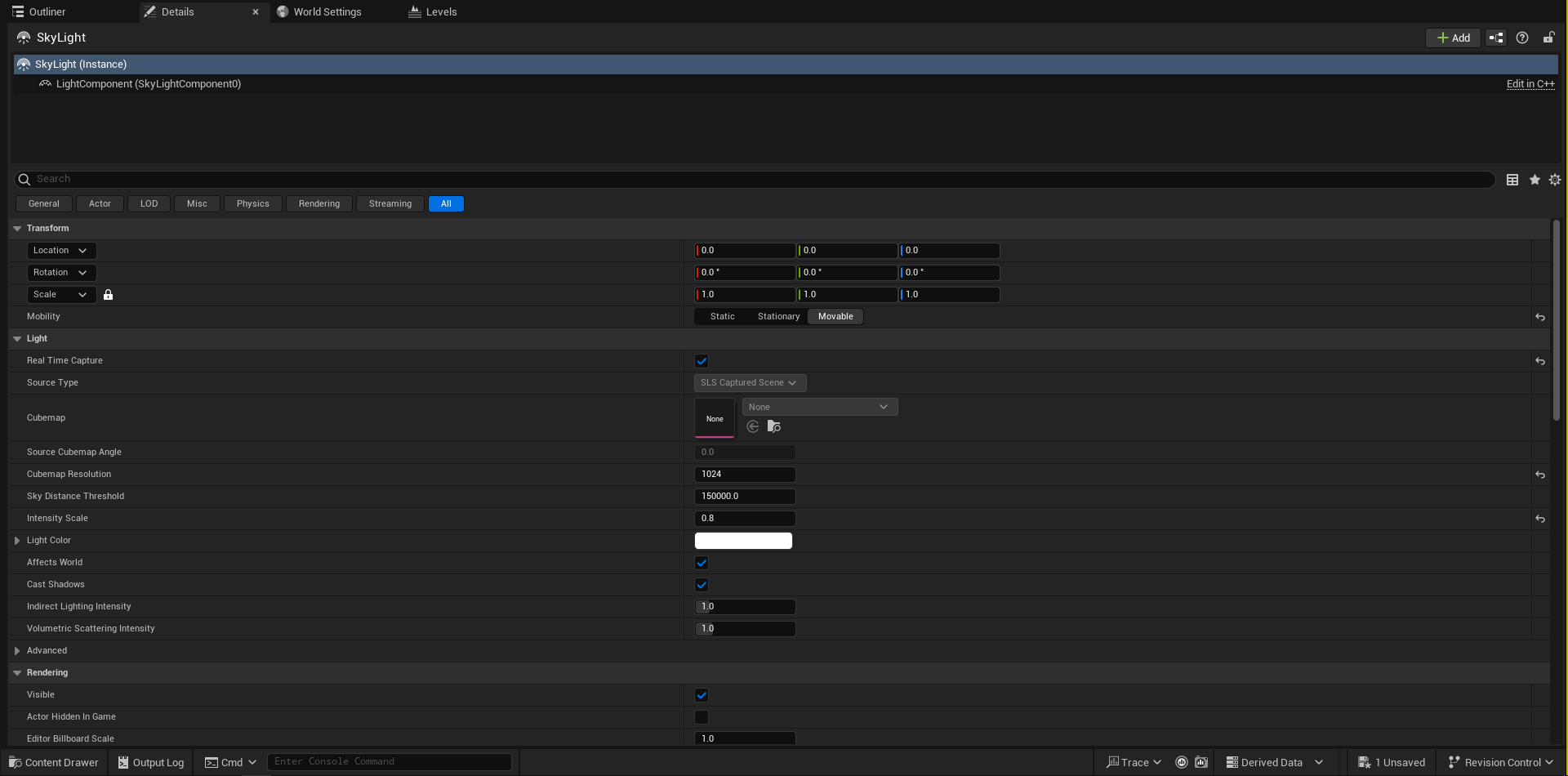This screenshot has height=776, width=1568.
Task: Click the 1 Unsaved save icon
Action: [x=1364, y=762]
